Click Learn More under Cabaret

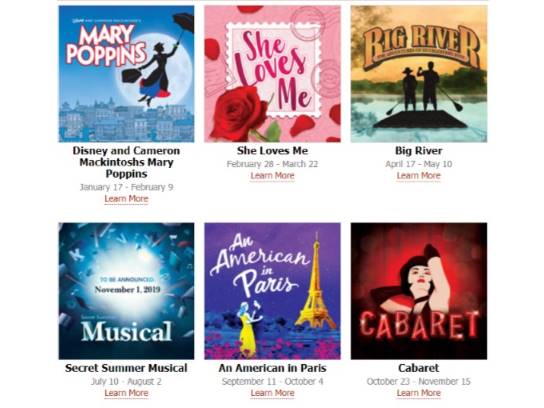pos(419,393)
